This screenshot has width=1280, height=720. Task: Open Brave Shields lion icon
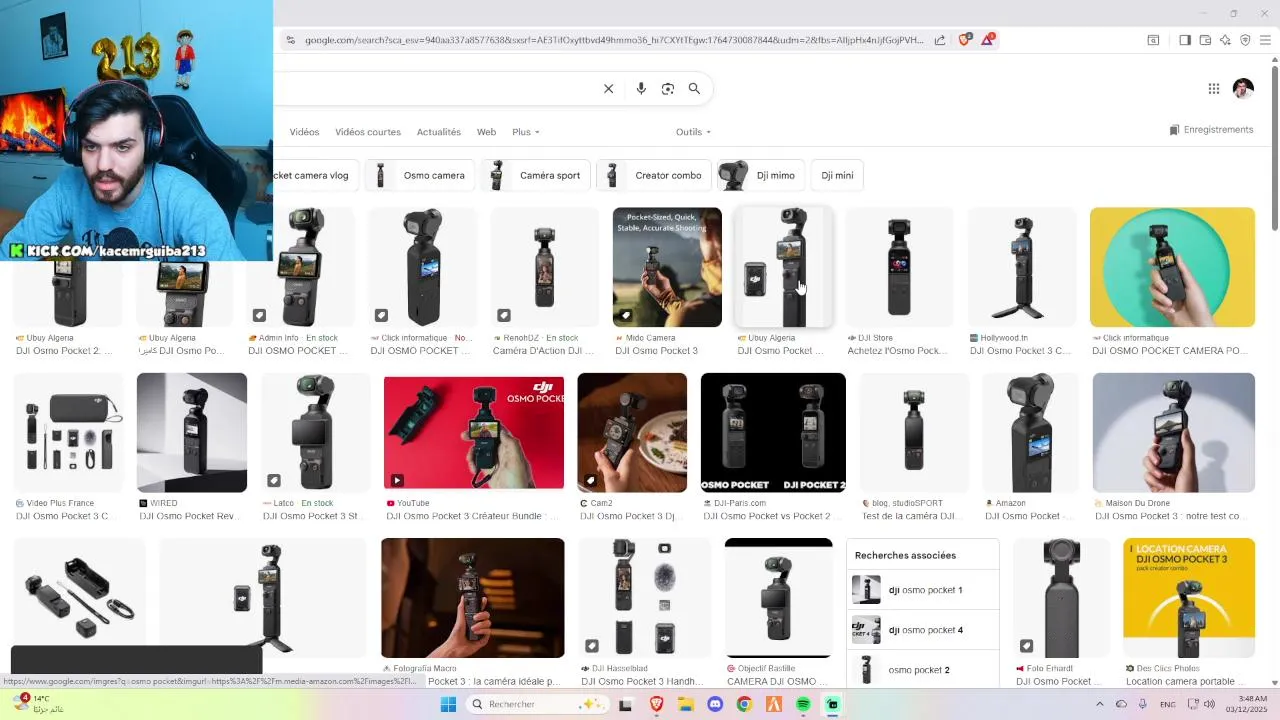(x=964, y=39)
